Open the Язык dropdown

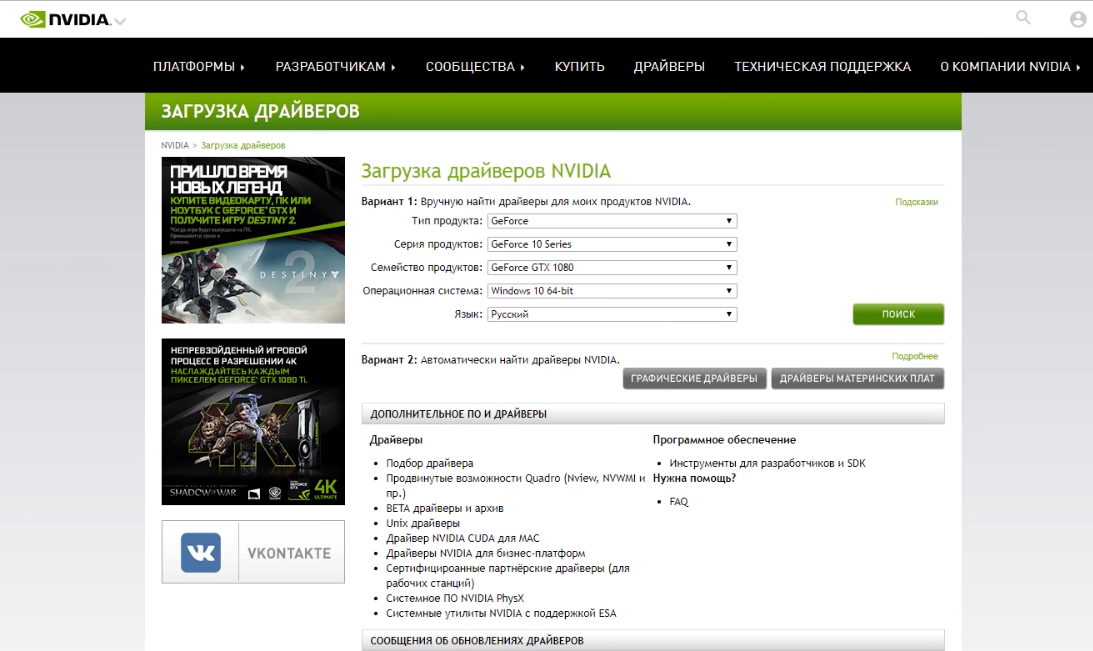612,314
